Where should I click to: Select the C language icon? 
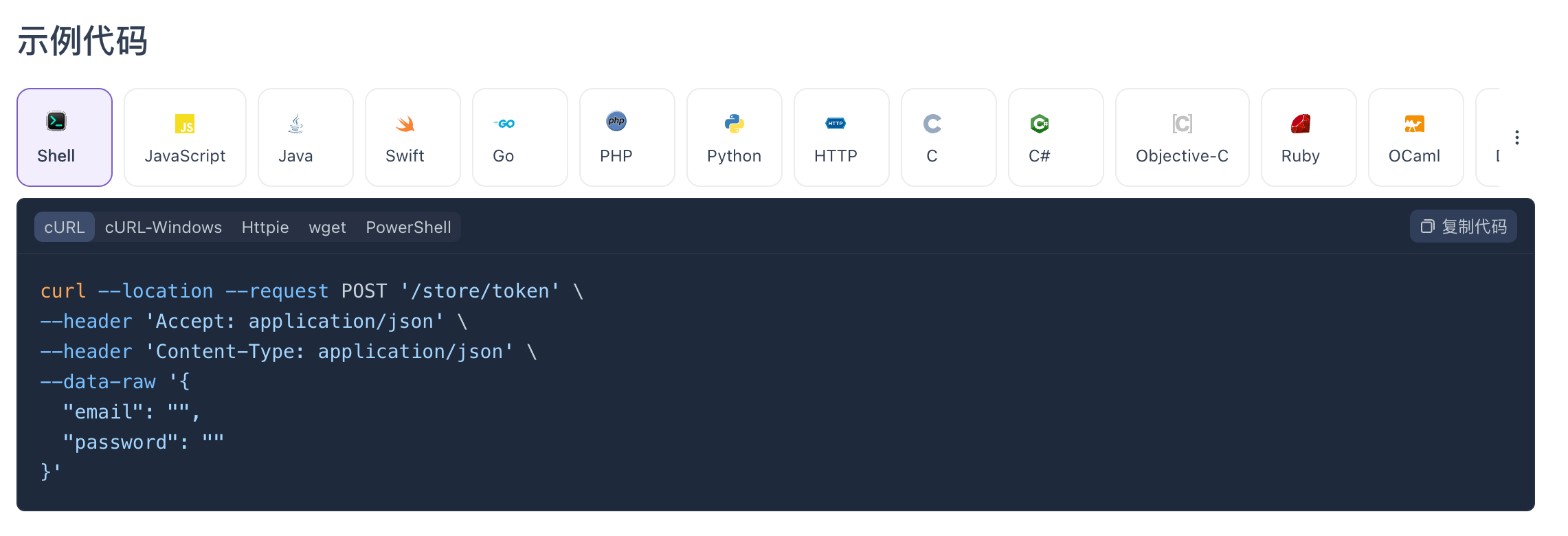932,124
